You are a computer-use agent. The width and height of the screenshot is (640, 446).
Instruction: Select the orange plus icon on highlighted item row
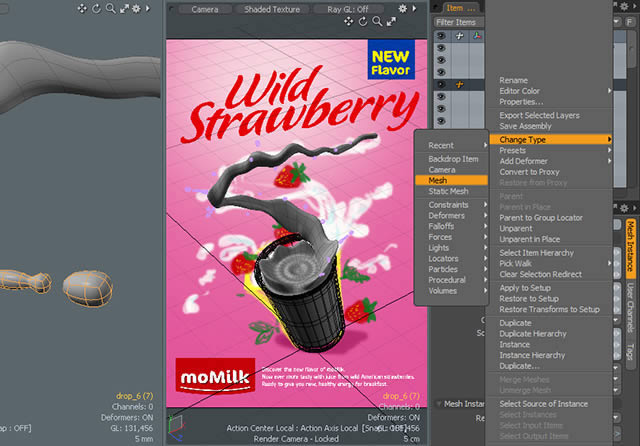(x=459, y=84)
